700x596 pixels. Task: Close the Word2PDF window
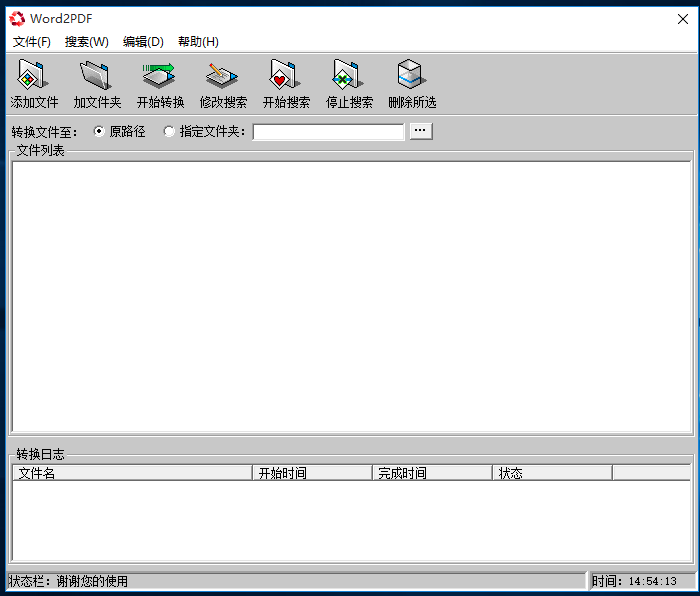[683, 19]
